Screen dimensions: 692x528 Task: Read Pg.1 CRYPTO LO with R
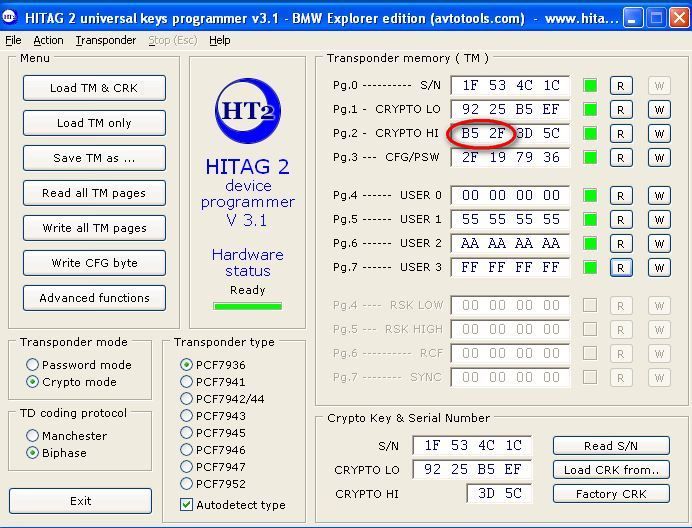[x=621, y=109]
